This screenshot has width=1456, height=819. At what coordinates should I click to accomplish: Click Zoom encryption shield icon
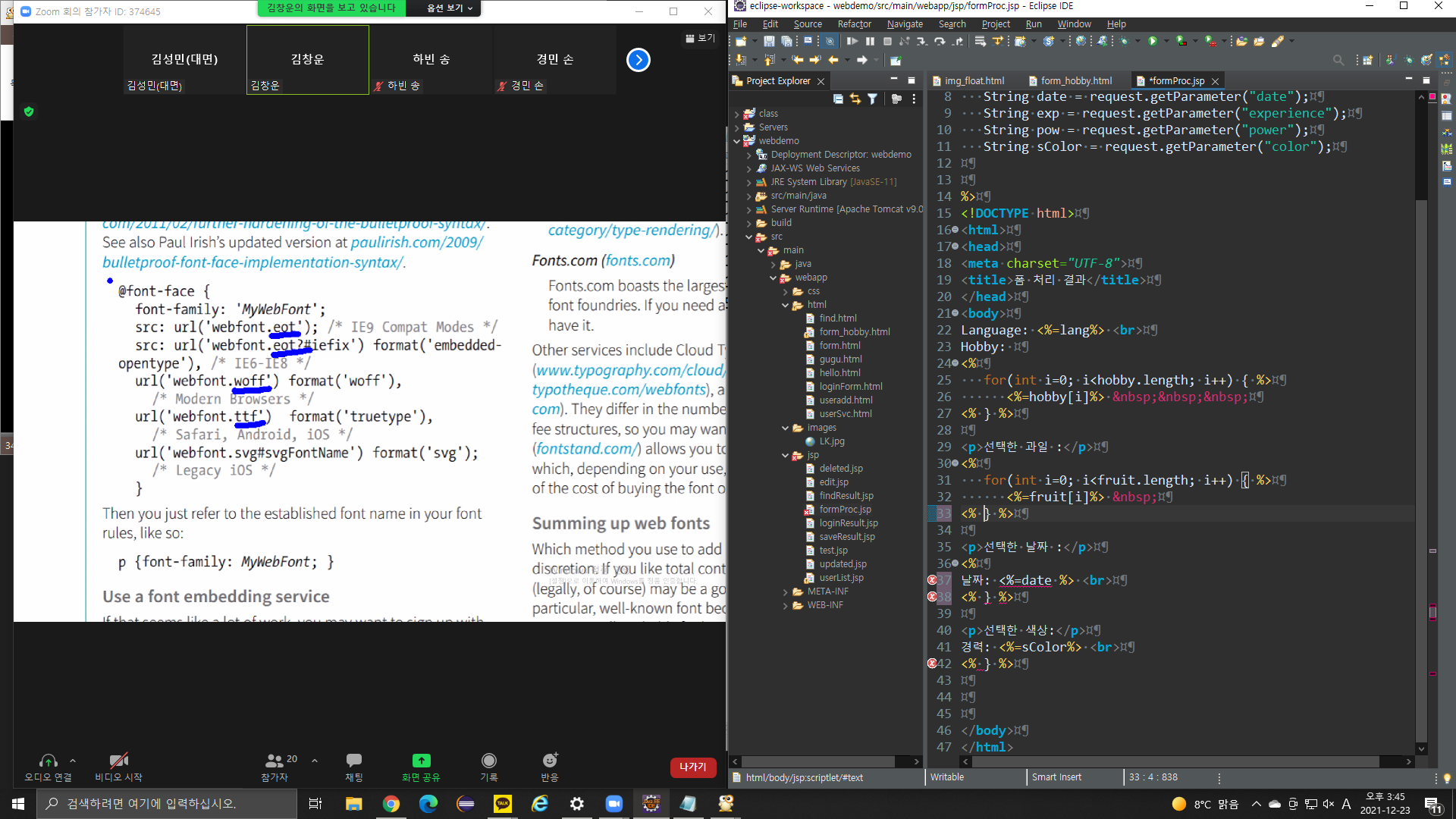click(x=29, y=111)
